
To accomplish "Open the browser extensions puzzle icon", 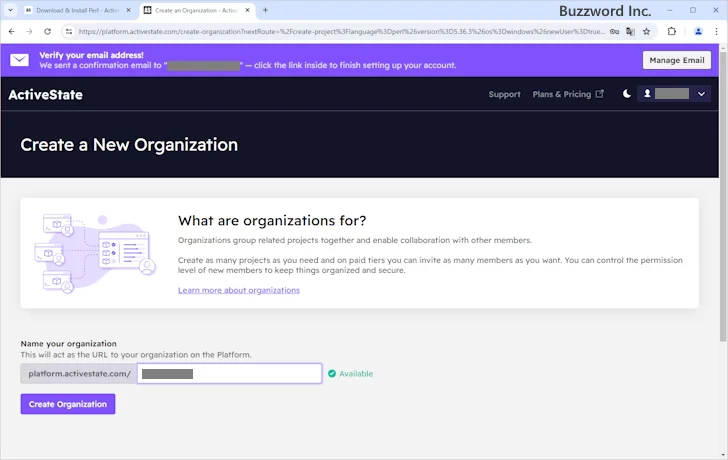I will click(x=671, y=32).
